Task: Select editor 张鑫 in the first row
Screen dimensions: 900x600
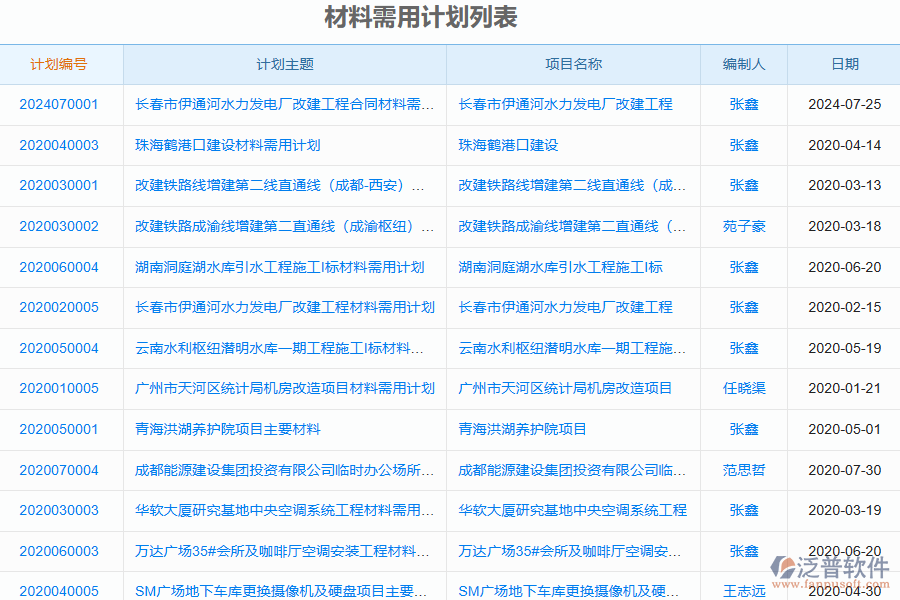Action: (743, 104)
